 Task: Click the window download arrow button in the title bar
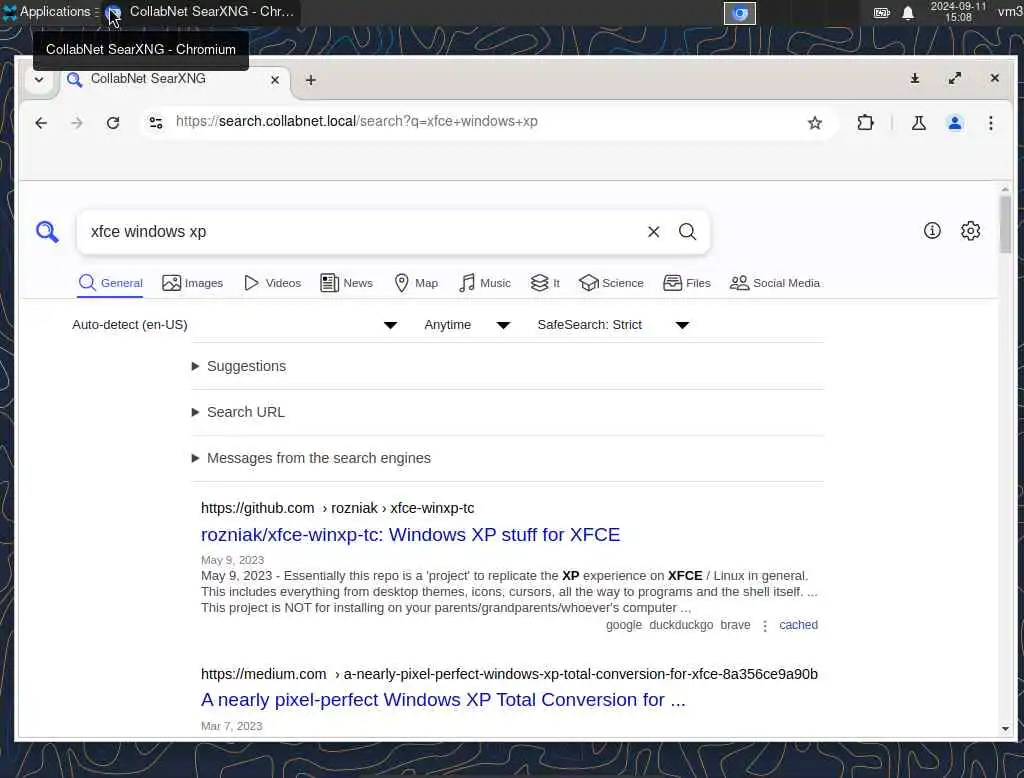(914, 78)
